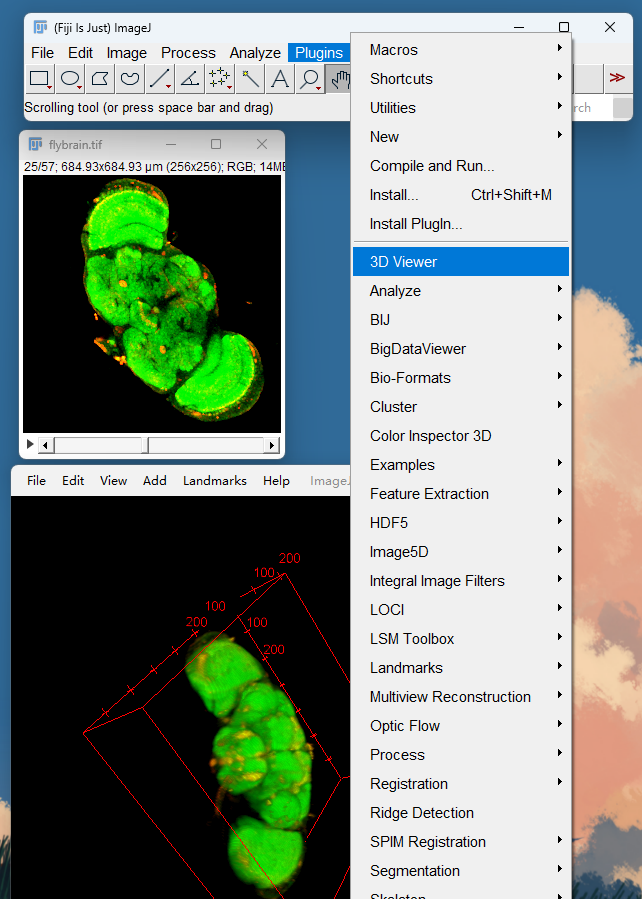Select the Oval selection tool
This screenshot has width=642, height=899.
tap(70, 79)
